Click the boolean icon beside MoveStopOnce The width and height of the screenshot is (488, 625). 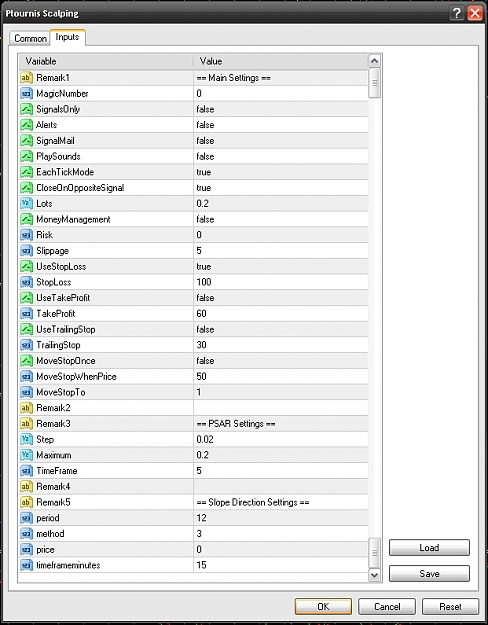(x=26, y=361)
